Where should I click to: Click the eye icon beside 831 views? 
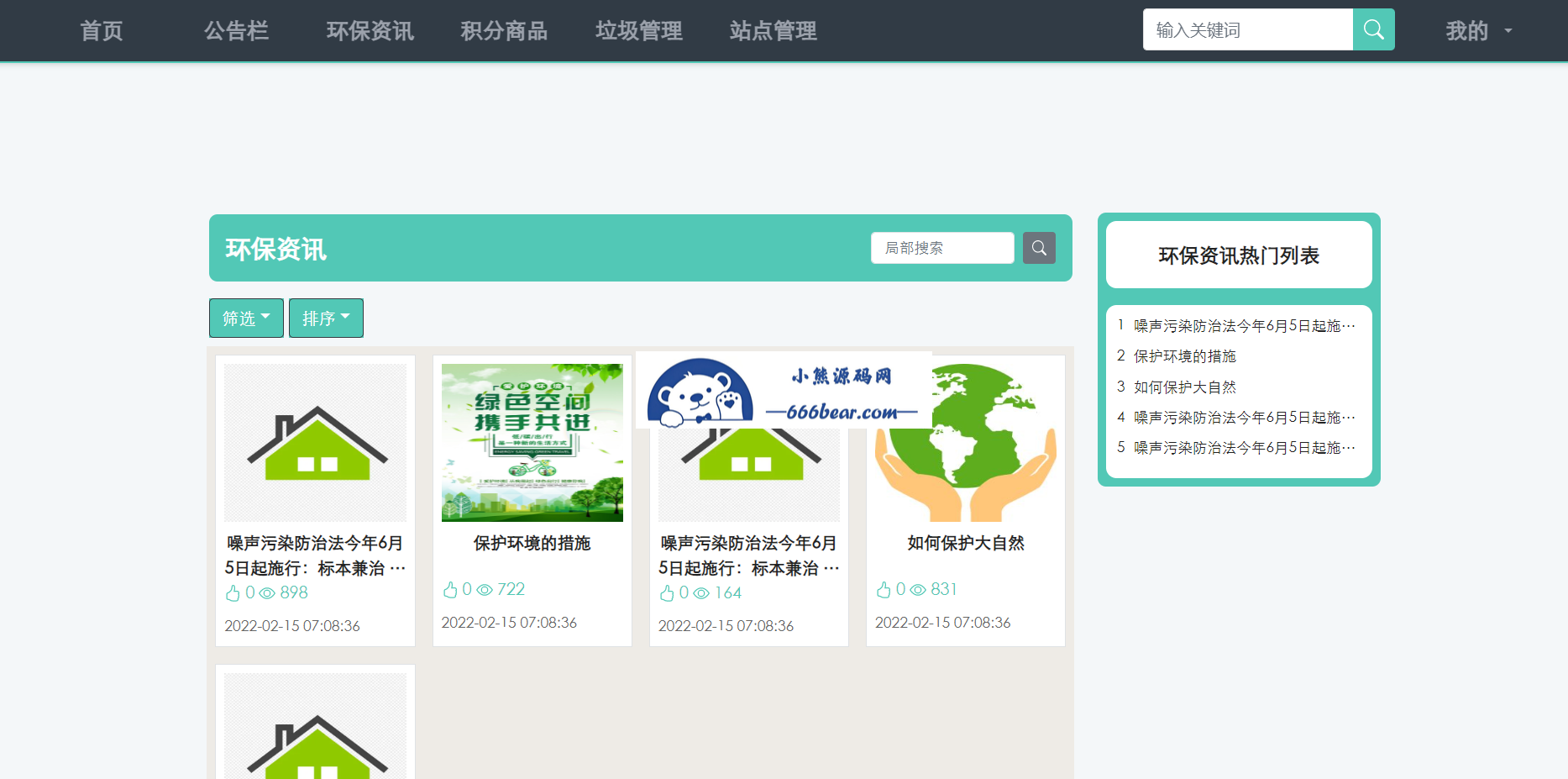[x=918, y=590]
